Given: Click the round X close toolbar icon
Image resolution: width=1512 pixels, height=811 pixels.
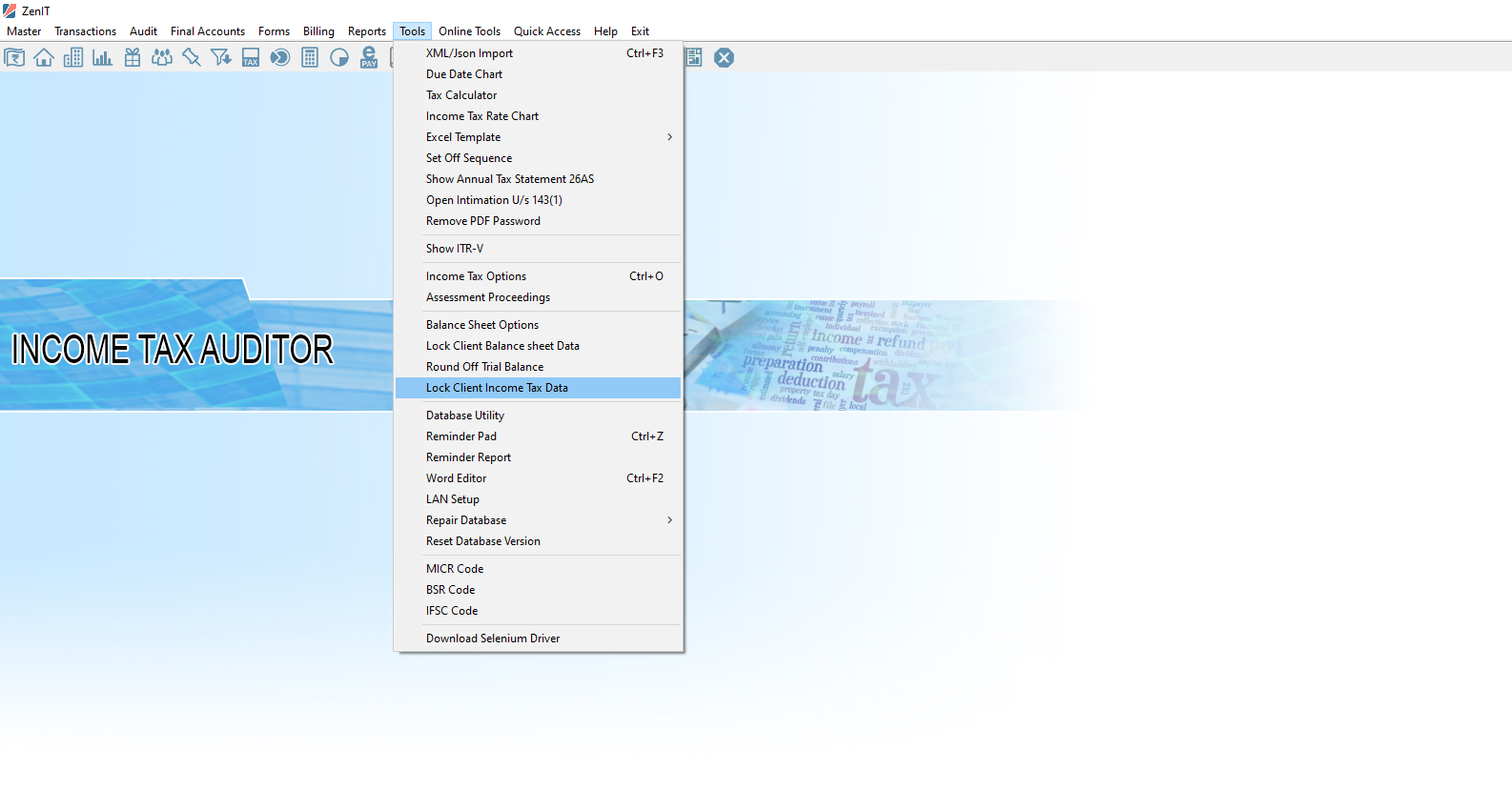Looking at the screenshot, I should 725,58.
